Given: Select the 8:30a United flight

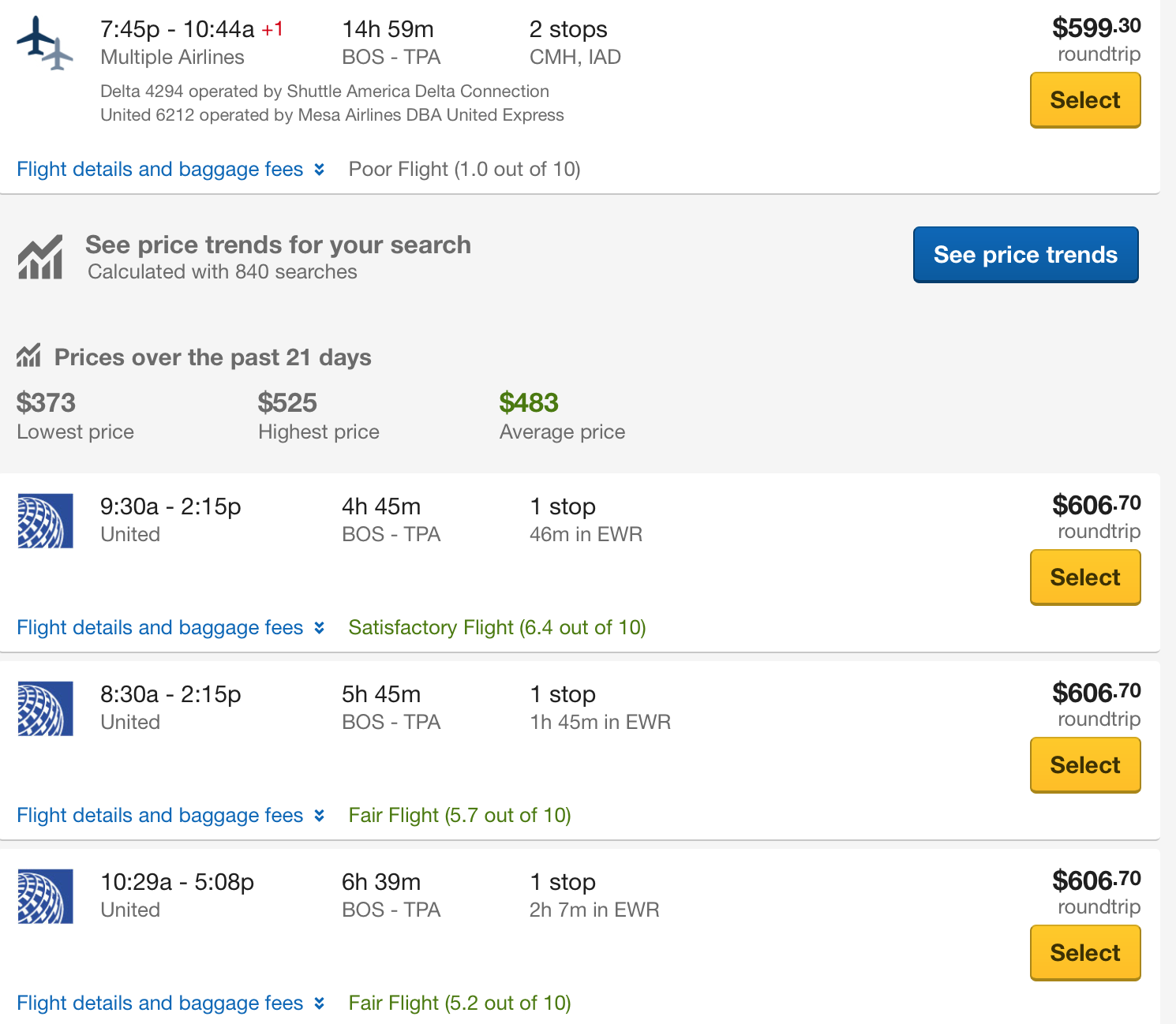Looking at the screenshot, I should tap(1085, 765).
